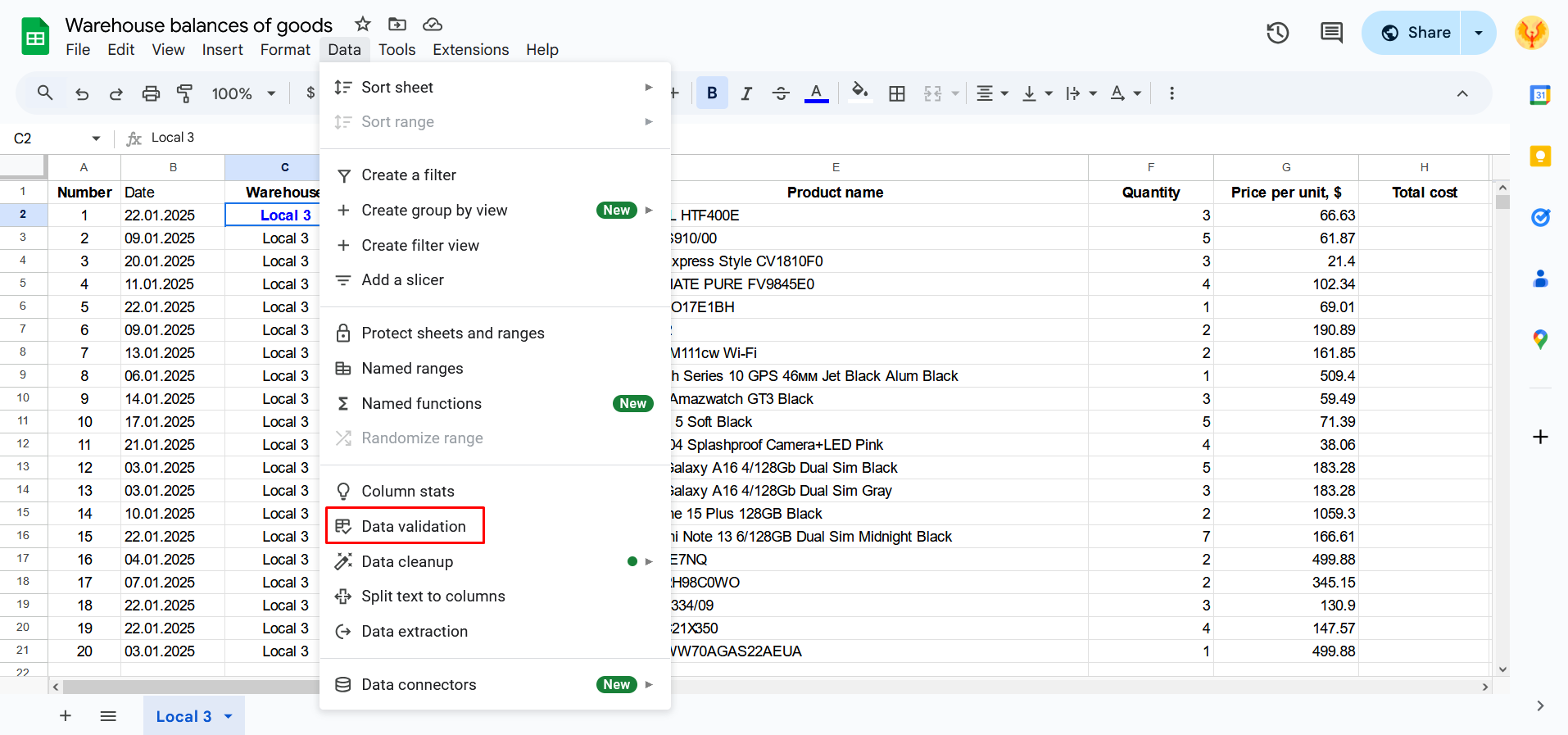
Task: Toggle bold formatting button
Action: (x=712, y=93)
